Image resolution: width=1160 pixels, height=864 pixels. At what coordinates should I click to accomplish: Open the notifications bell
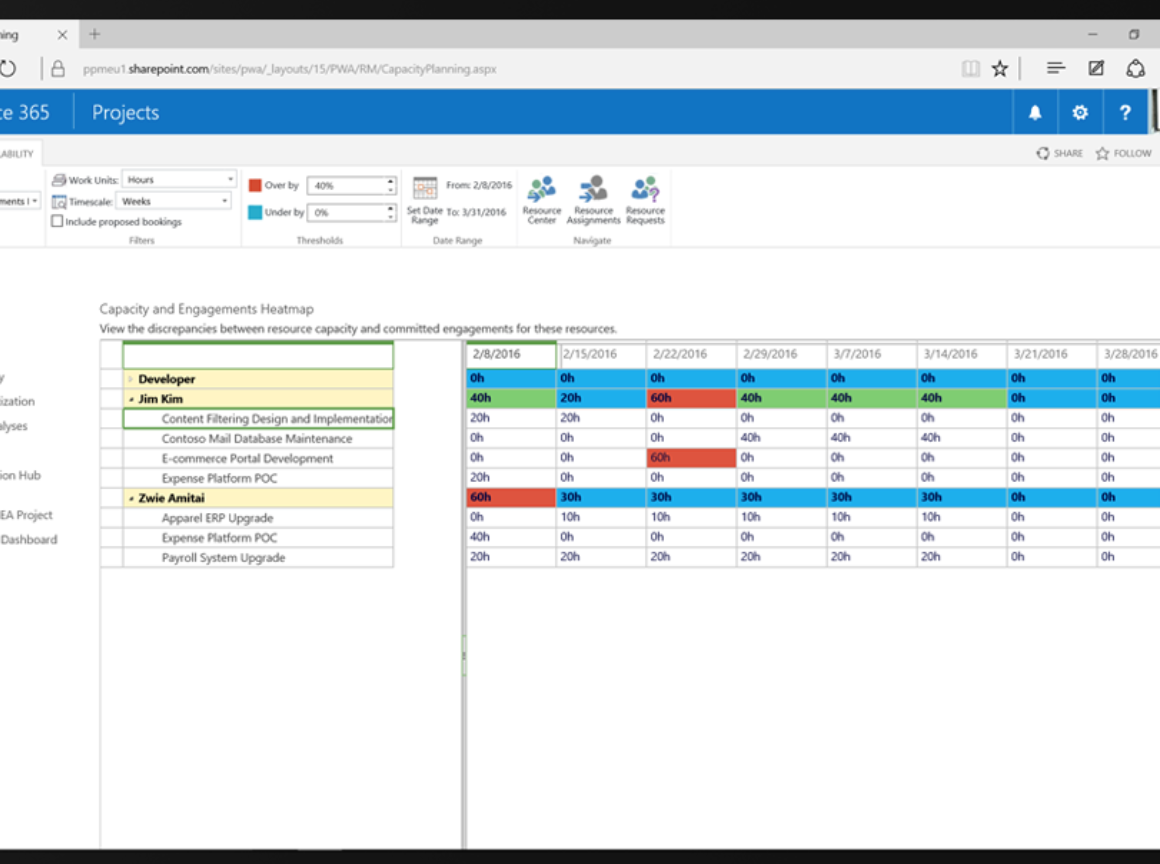coord(1035,112)
